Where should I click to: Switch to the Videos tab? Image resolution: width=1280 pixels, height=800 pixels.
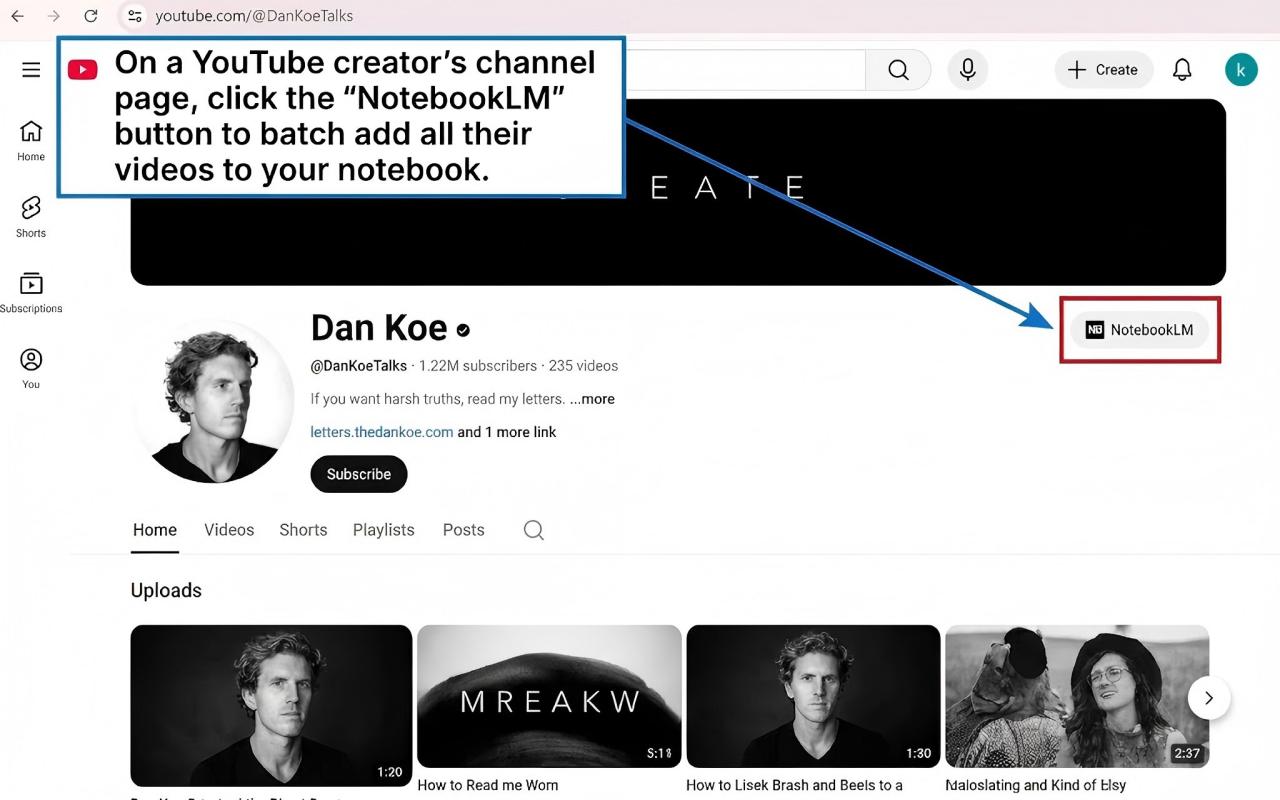coord(229,530)
